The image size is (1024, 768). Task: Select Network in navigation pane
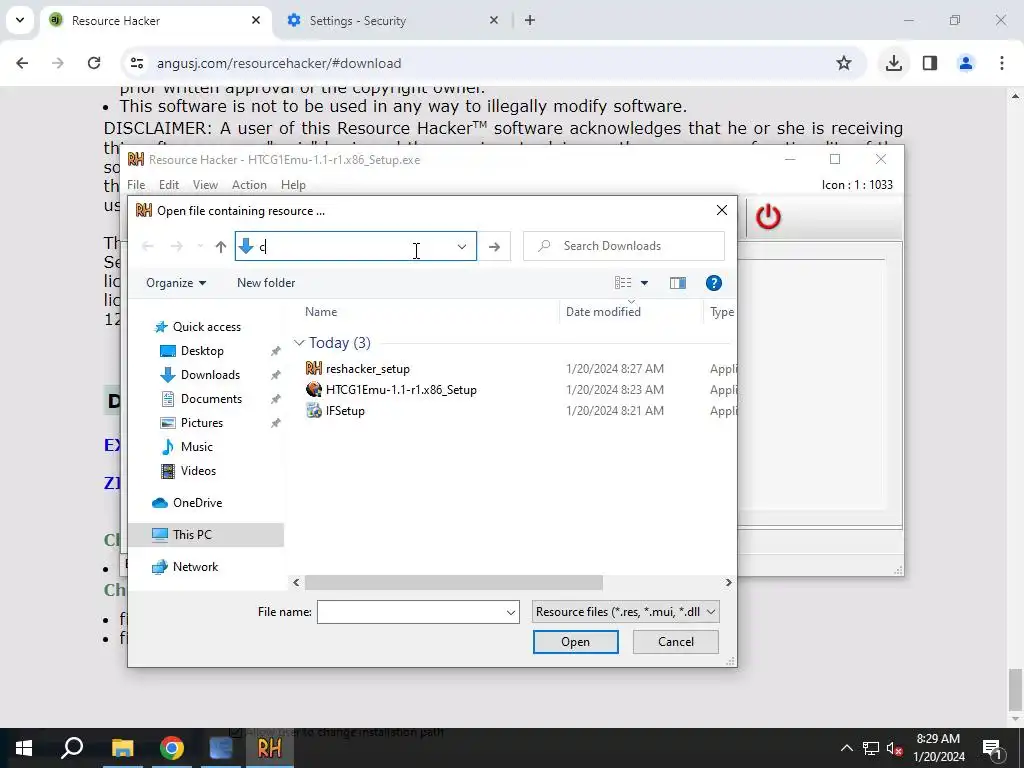click(x=195, y=567)
